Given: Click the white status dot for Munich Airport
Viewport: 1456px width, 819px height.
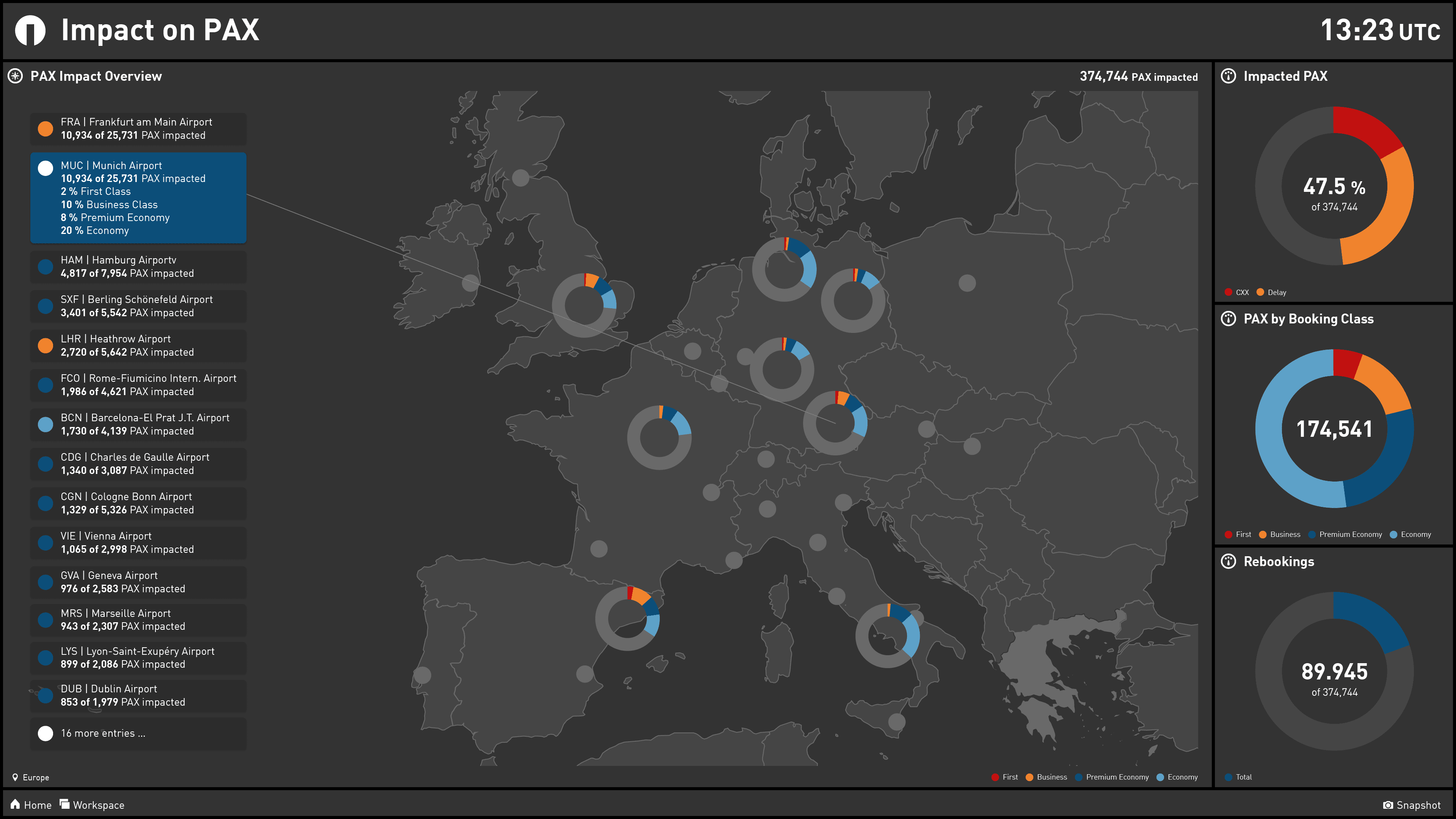Looking at the screenshot, I should 45,168.
